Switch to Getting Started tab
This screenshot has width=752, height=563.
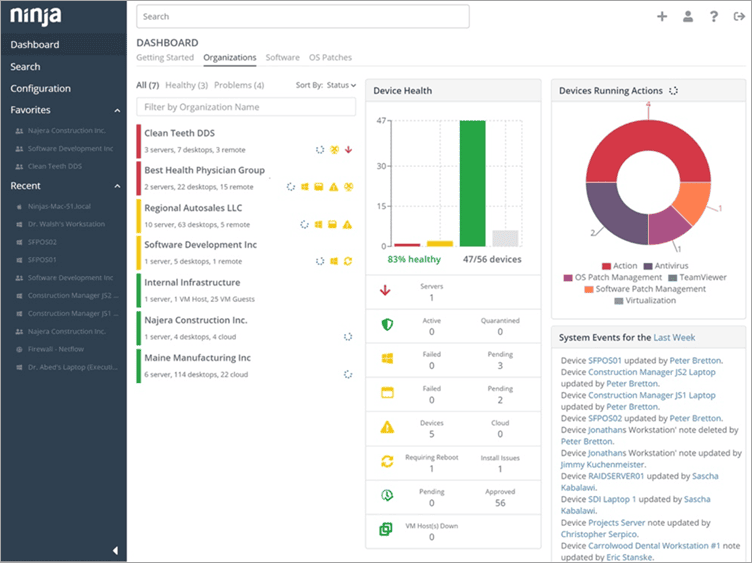click(x=165, y=58)
